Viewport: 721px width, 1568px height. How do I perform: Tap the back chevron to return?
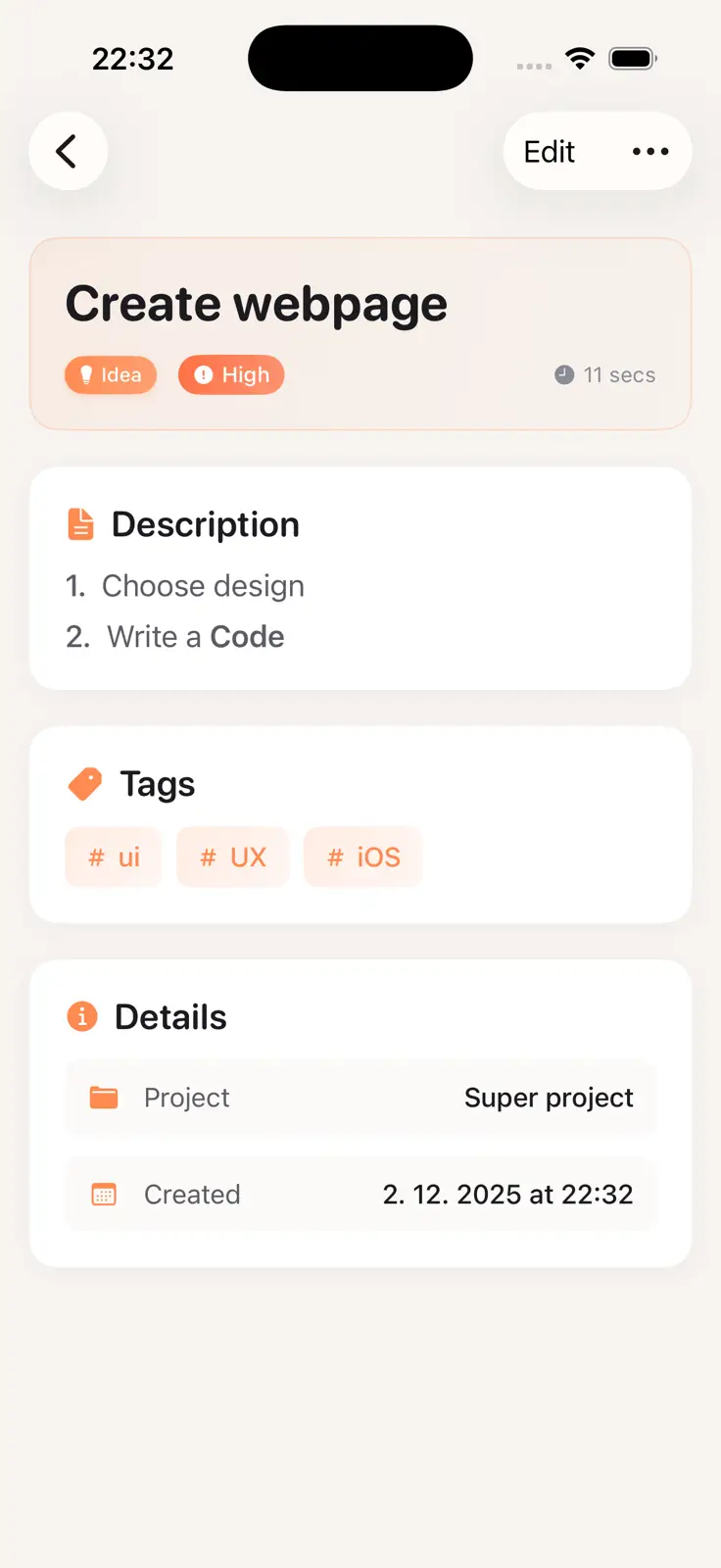tap(67, 151)
